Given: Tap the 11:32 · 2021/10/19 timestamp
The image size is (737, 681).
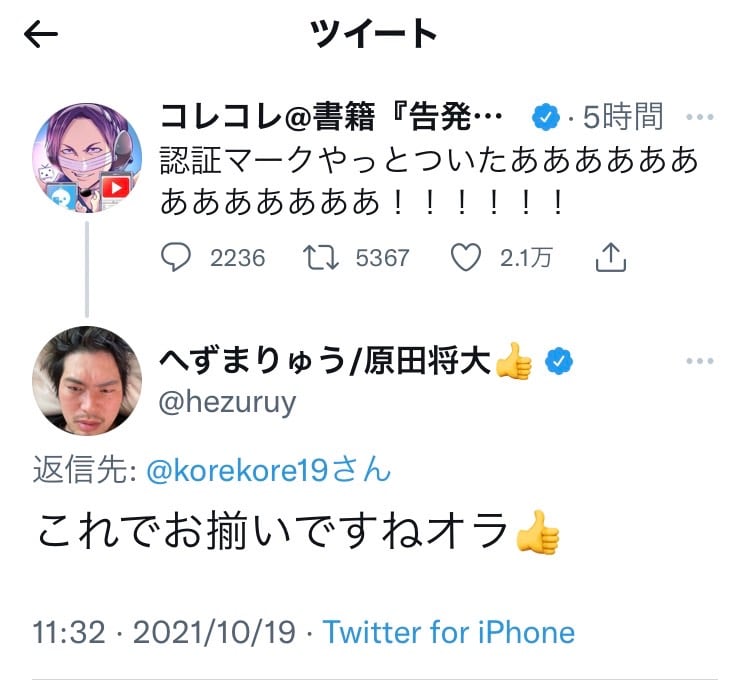Looking at the screenshot, I should tap(166, 632).
